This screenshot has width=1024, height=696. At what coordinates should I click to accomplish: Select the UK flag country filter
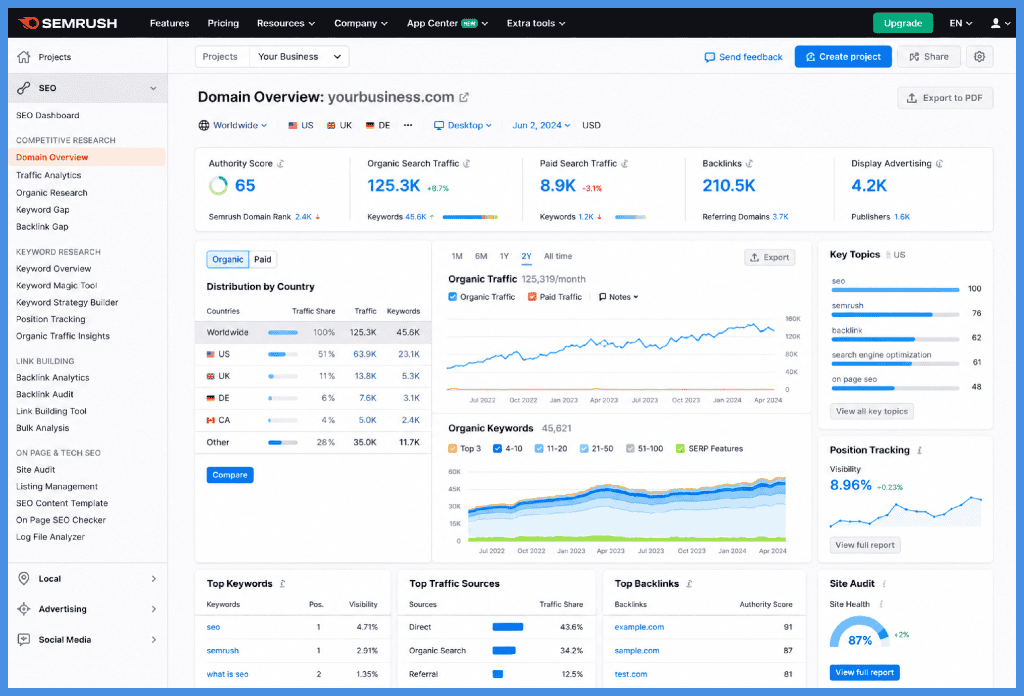339,125
